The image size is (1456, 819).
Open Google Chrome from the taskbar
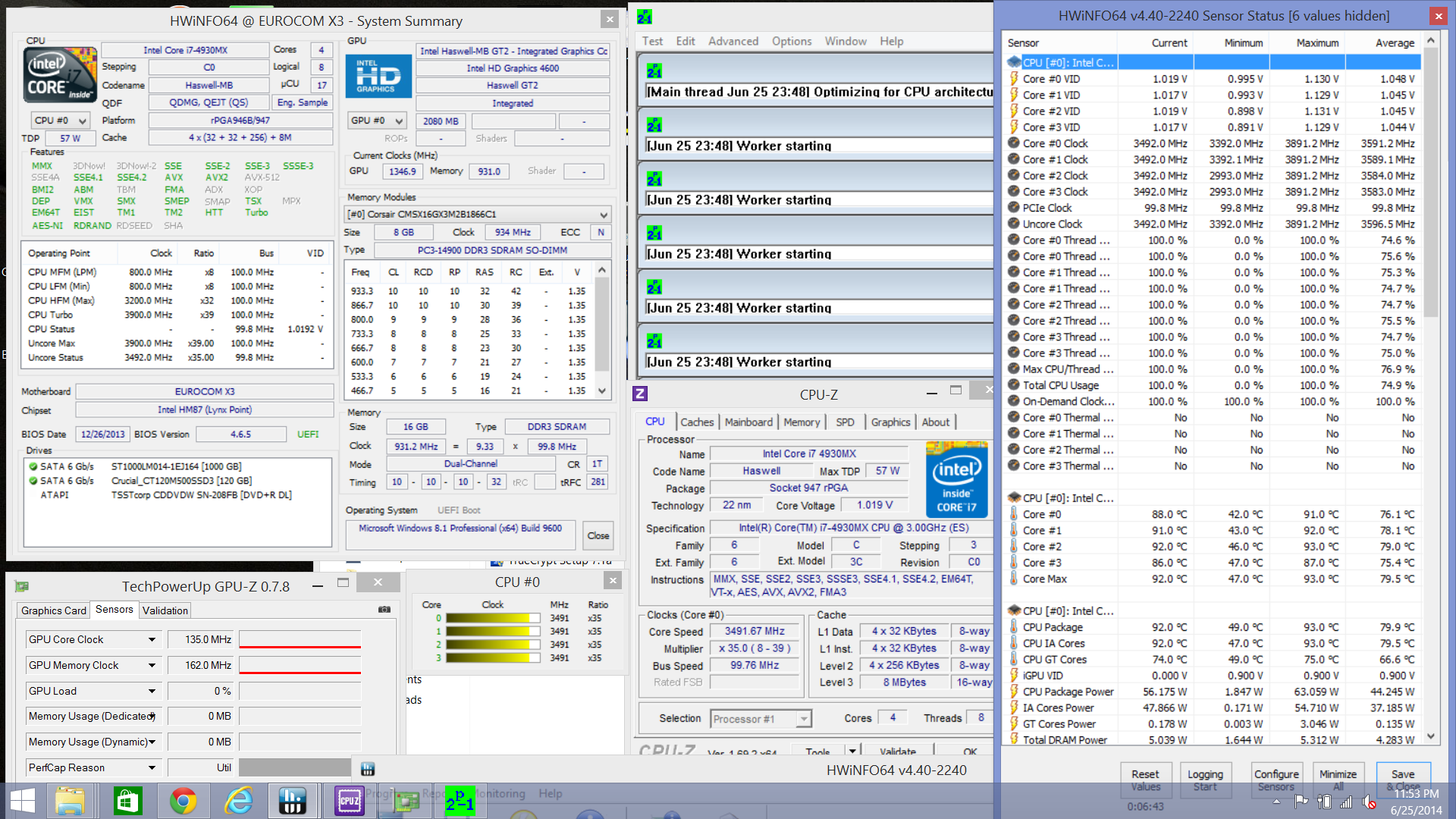click(x=183, y=801)
